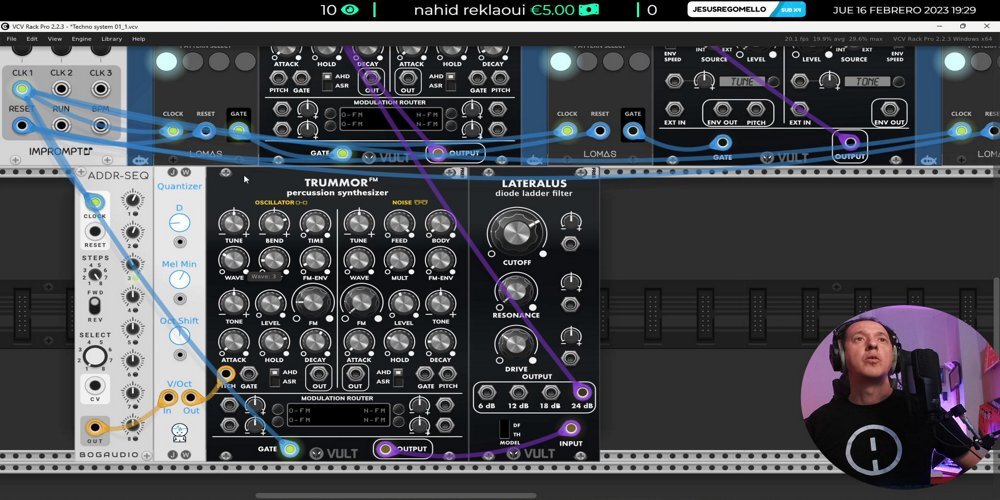The height and width of the screenshot is (500, 1000).
Task: Click the lower Trummor modulation router display
Action: [338, 415]
